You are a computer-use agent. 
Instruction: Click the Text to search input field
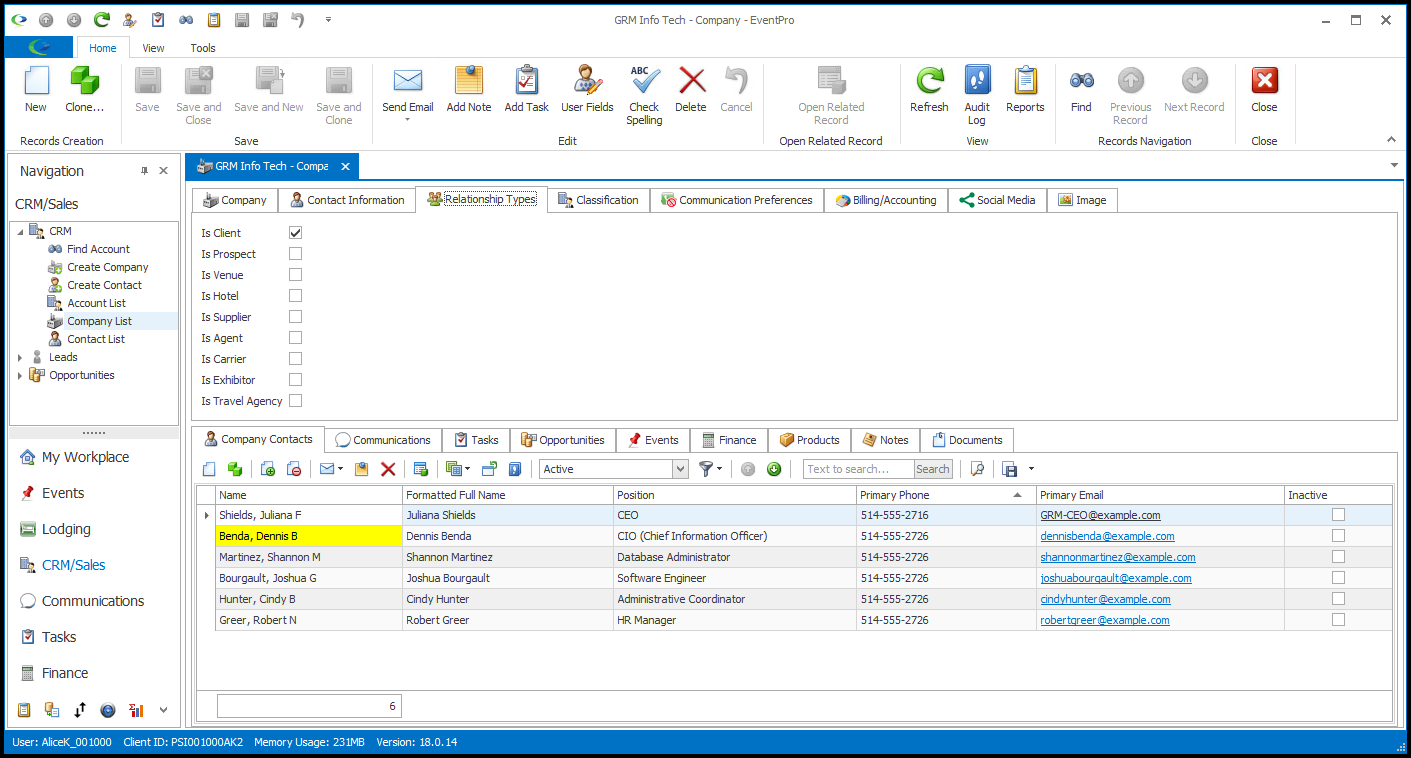(x=859, y=469)
